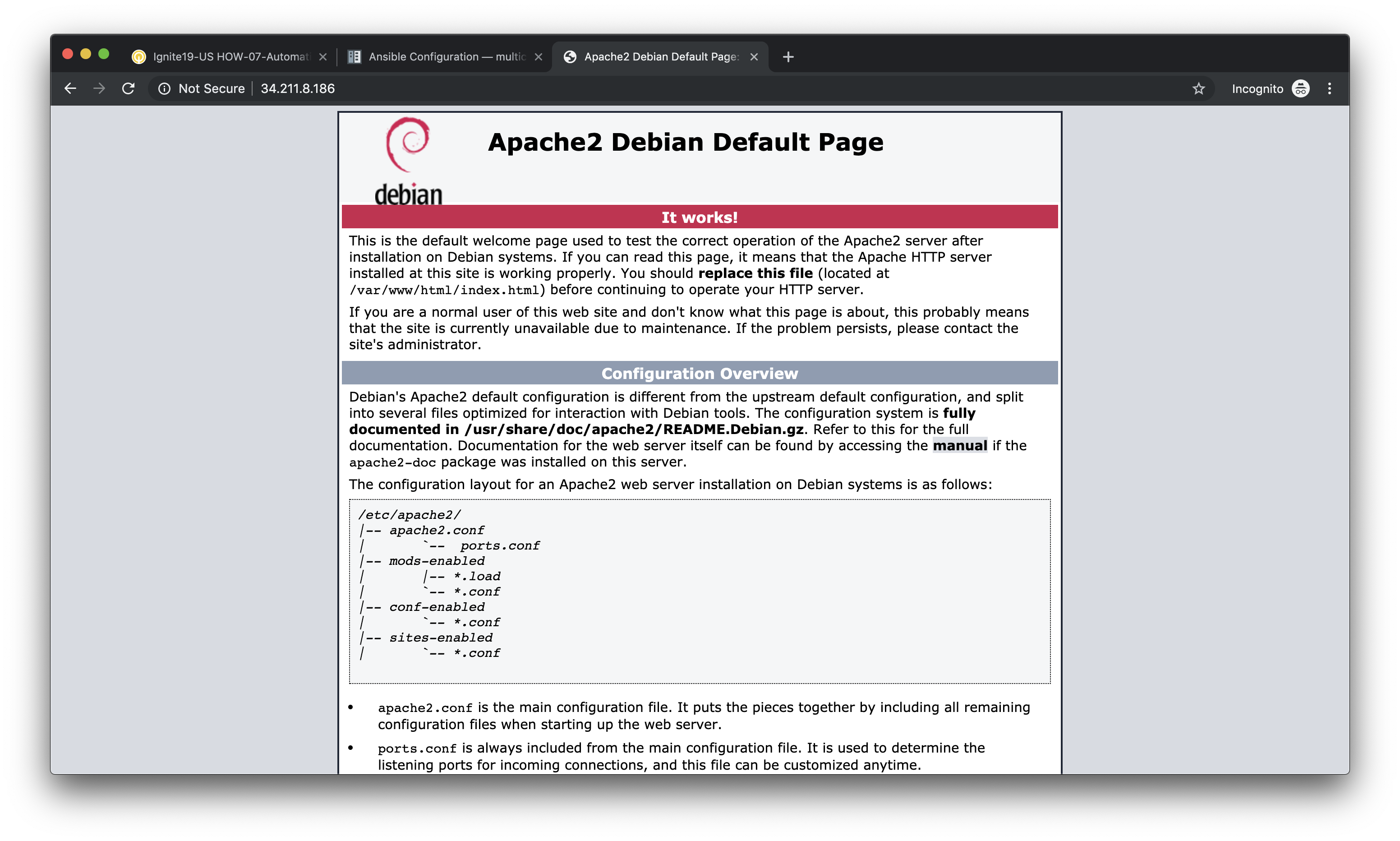Screen dimensions: 1400x841
Task: Bookmark this page with the star
Action: point(1198,89)
